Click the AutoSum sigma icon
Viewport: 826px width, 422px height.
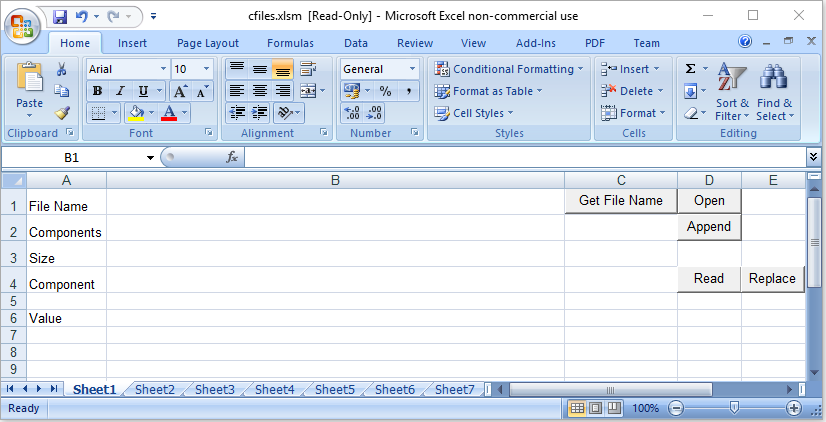[690, 69]
